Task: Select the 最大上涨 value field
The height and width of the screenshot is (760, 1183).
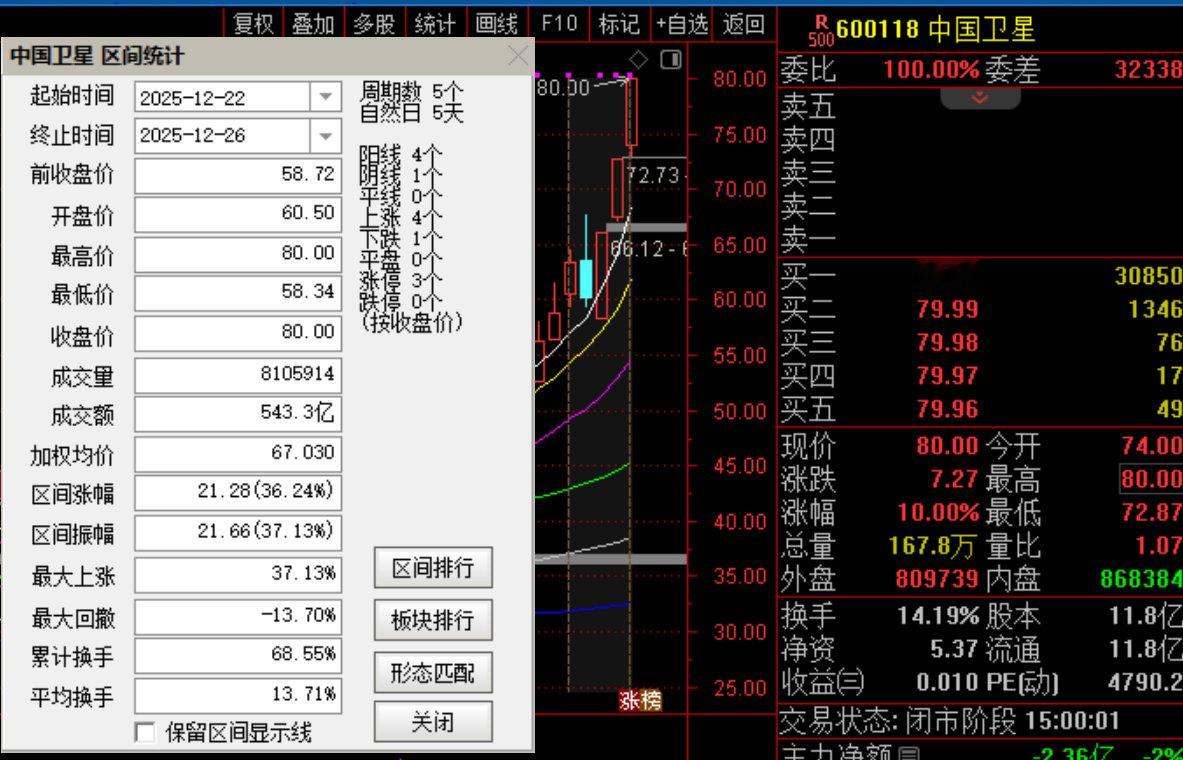Action: (238, 574)
